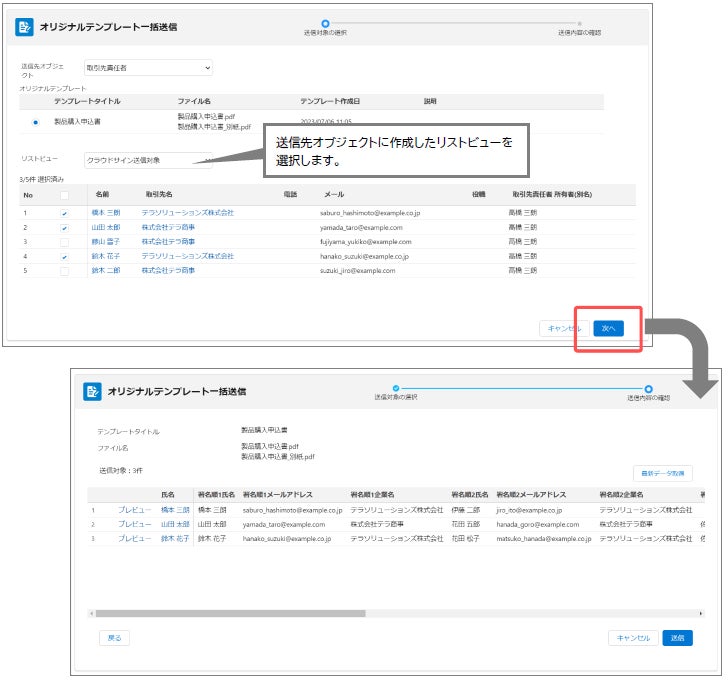Click the 次へ button
The width and height of the screenshot is (728, 681).
pyautogui.click(x=608, y=328)
